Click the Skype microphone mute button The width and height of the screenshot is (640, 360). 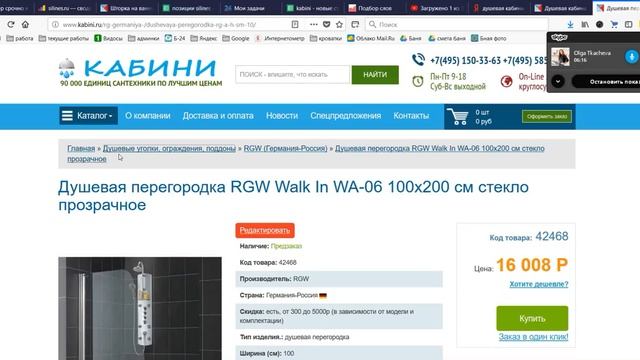point(631,56)
